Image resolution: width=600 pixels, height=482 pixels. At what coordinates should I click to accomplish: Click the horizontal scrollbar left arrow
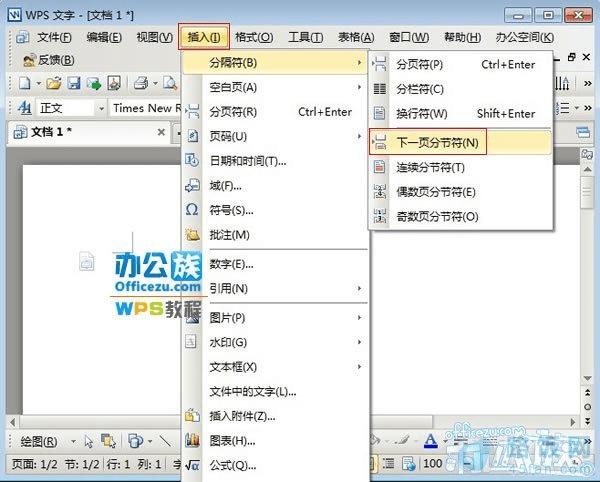pyautogui.click(x=13, y=422)
